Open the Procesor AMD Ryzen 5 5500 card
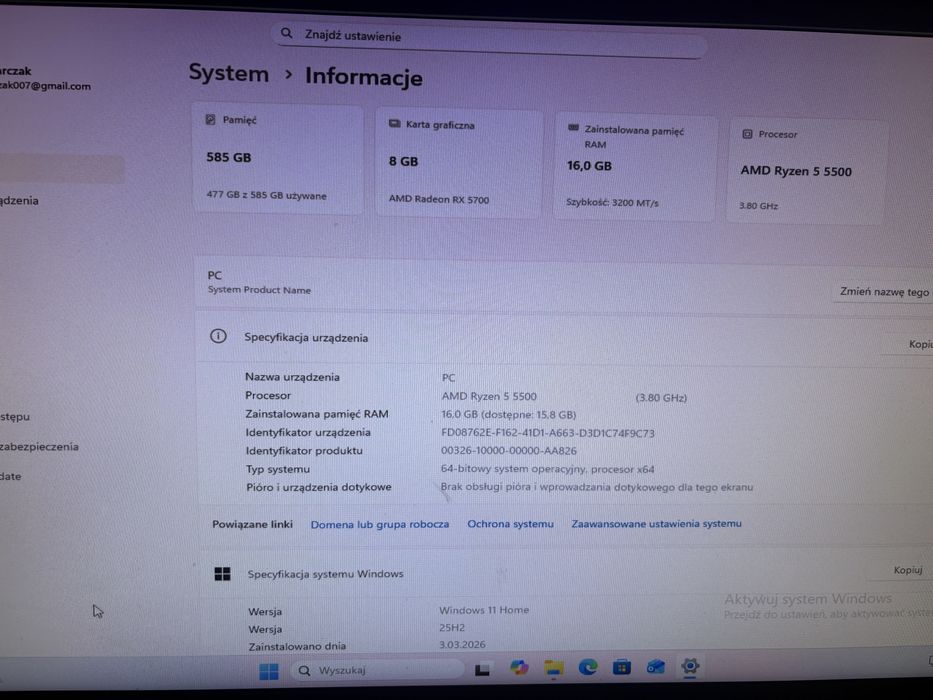Screen dimensions: 933x700 (806, 171)
